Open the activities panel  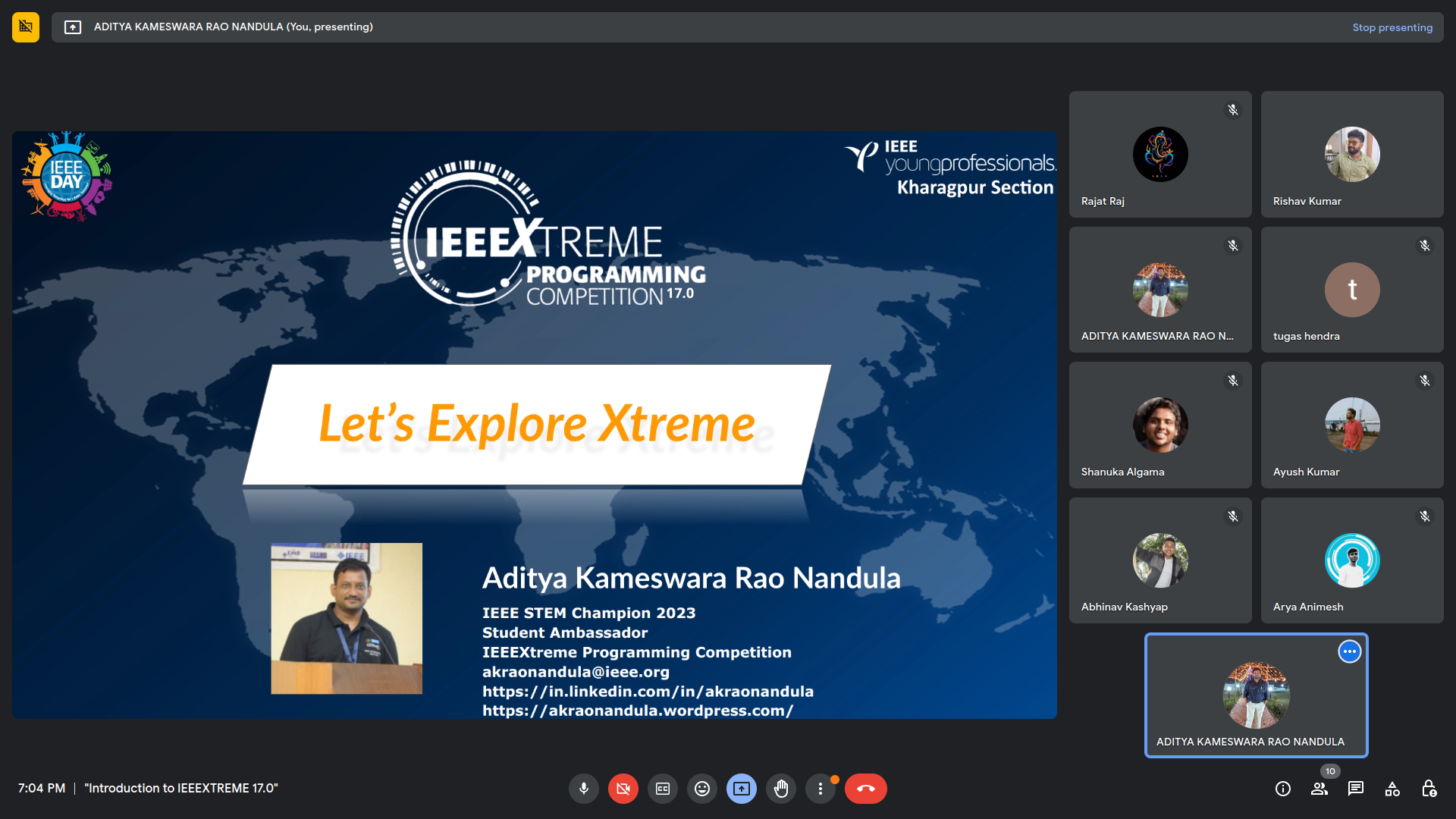point(1392,789)
